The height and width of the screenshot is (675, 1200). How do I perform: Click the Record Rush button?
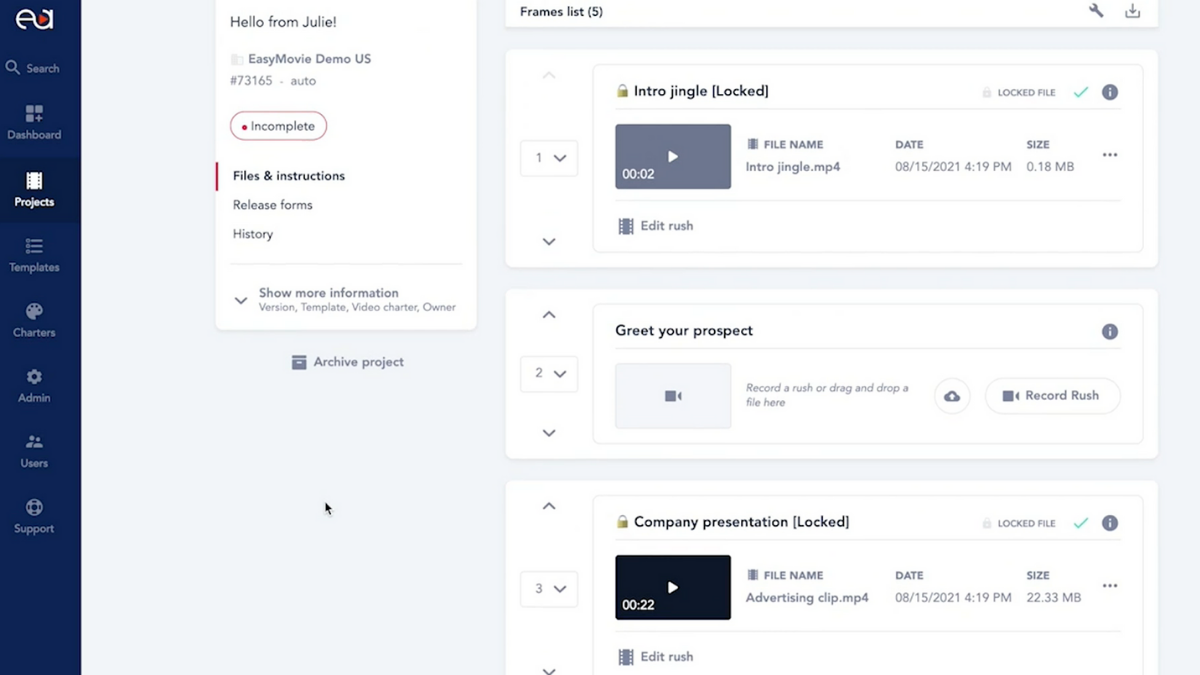click(1052, 396)
